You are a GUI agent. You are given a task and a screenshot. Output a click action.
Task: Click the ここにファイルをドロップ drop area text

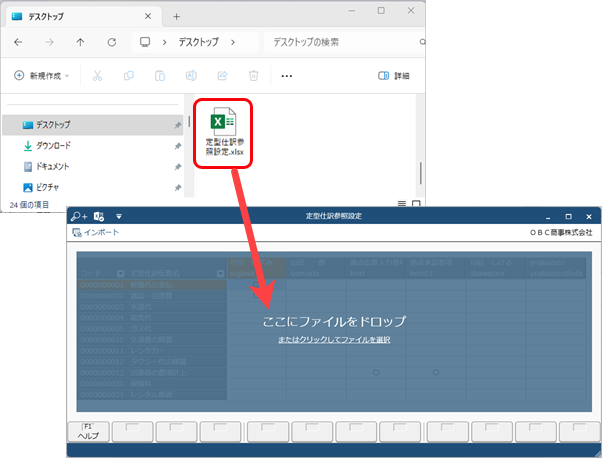(334, 321)
